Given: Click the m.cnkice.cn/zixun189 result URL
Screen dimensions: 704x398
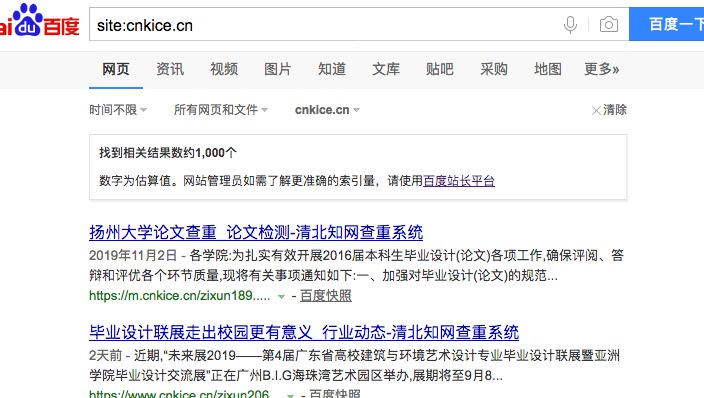Looking at the screenshot, I should [180, 296].
